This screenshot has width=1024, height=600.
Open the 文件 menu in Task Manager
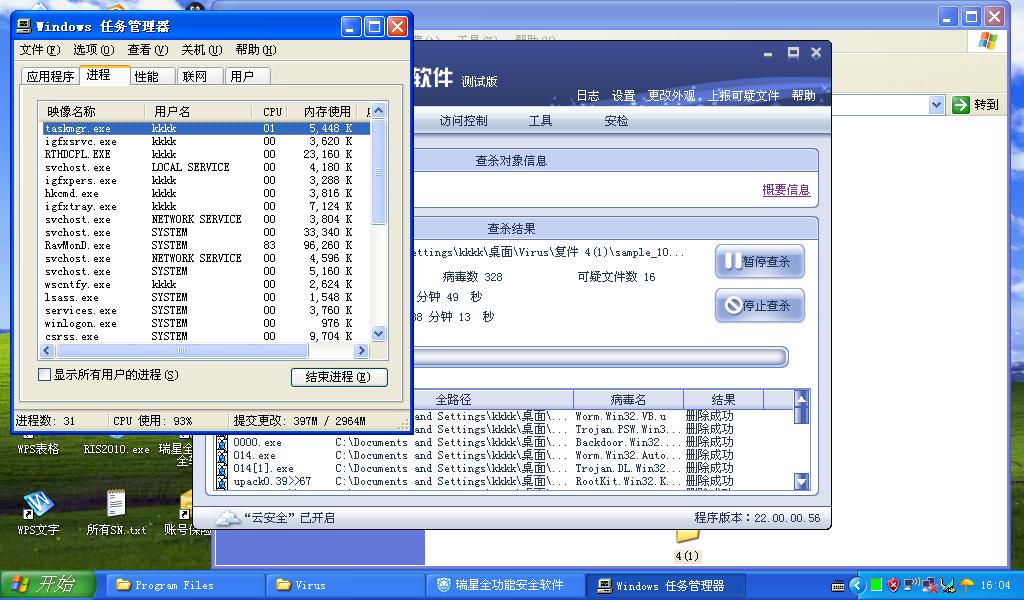pos(40,50)
